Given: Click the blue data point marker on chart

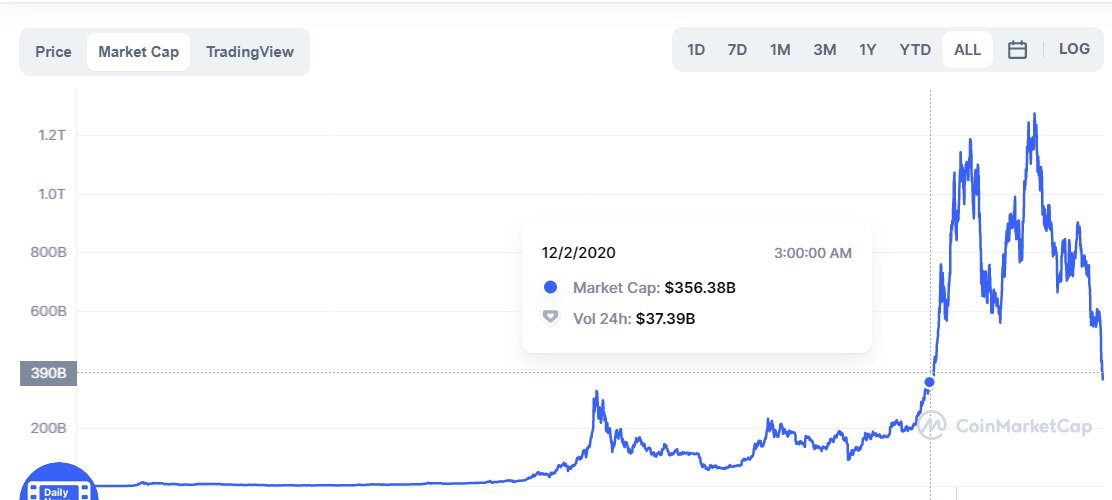Looking at the screenshot, I should point(929,382).
